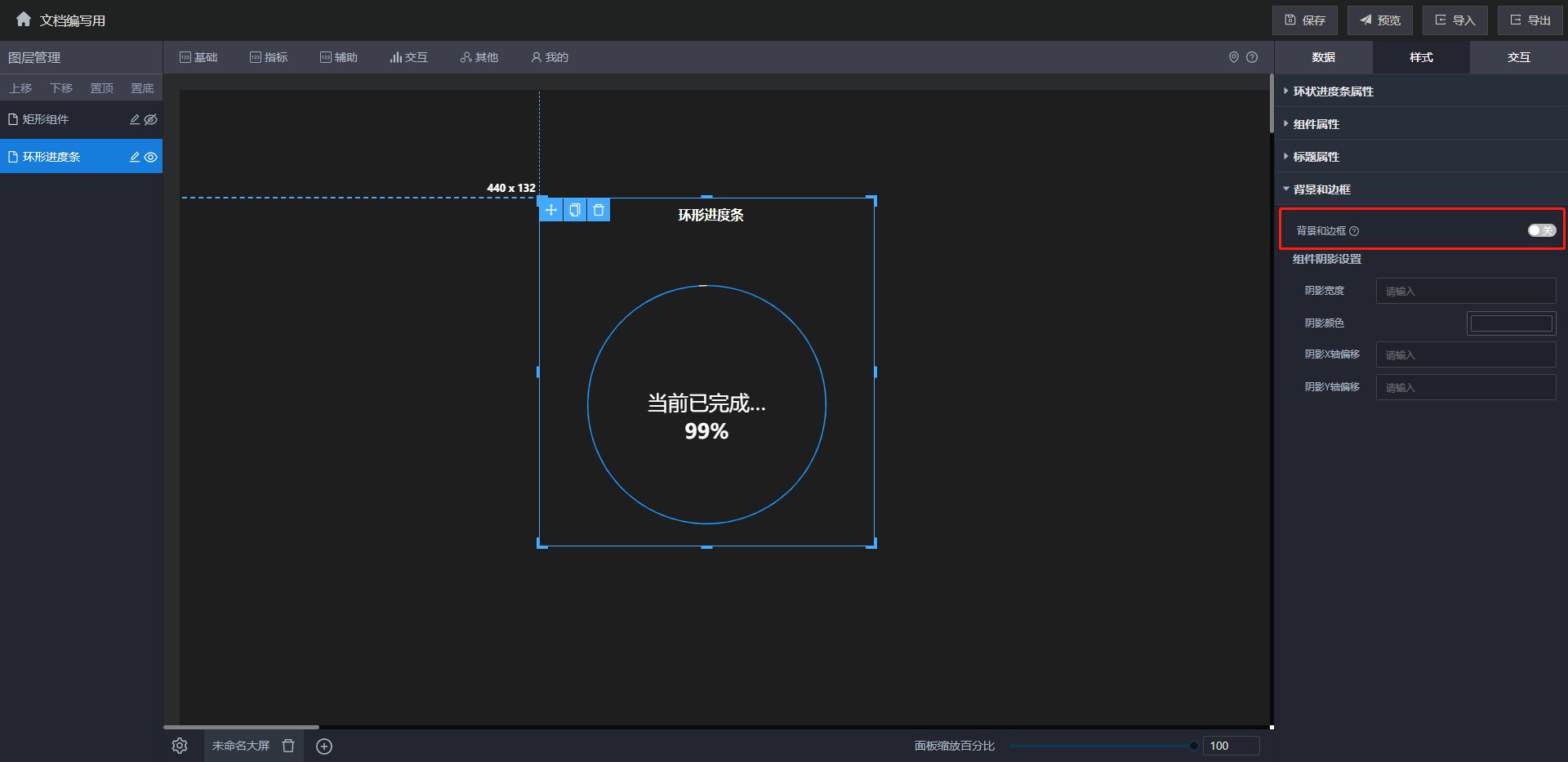The height and width of the screenshot is (762, 1568).
Task: Open the 阴影颜色 color picker
Action: (1511, 323)
